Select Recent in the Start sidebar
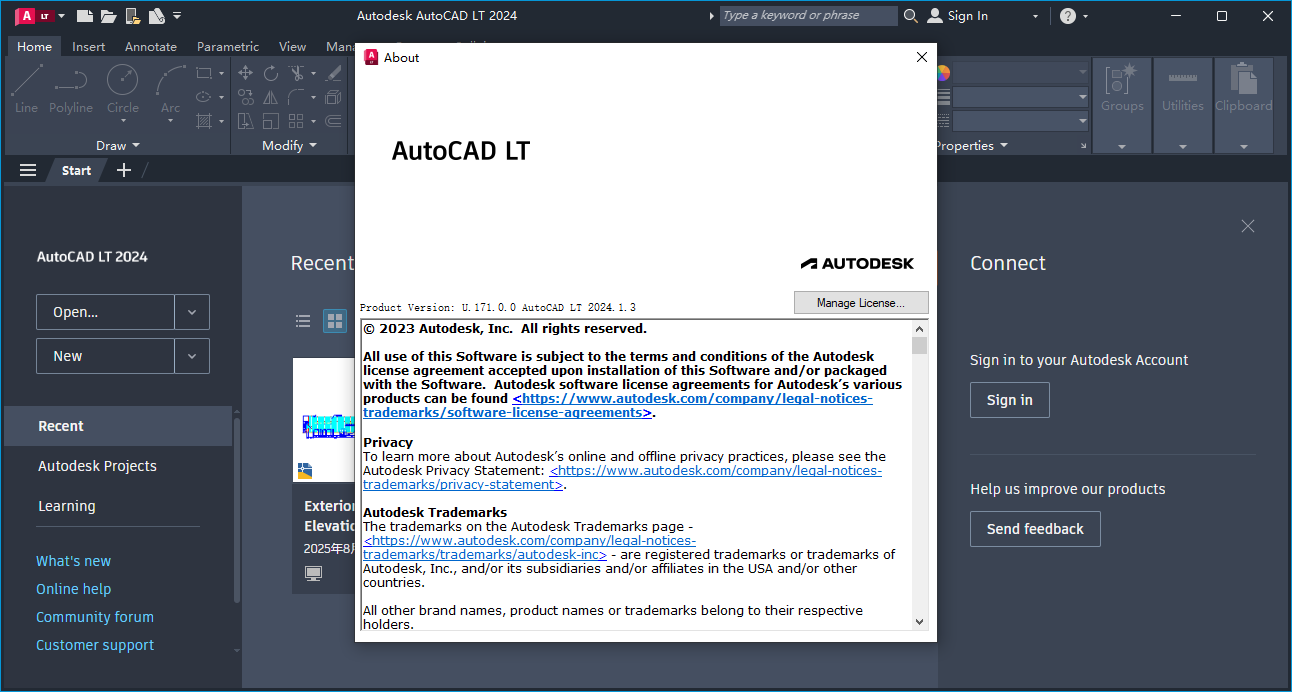1292x692 pixels. click(x=60, y=425)
